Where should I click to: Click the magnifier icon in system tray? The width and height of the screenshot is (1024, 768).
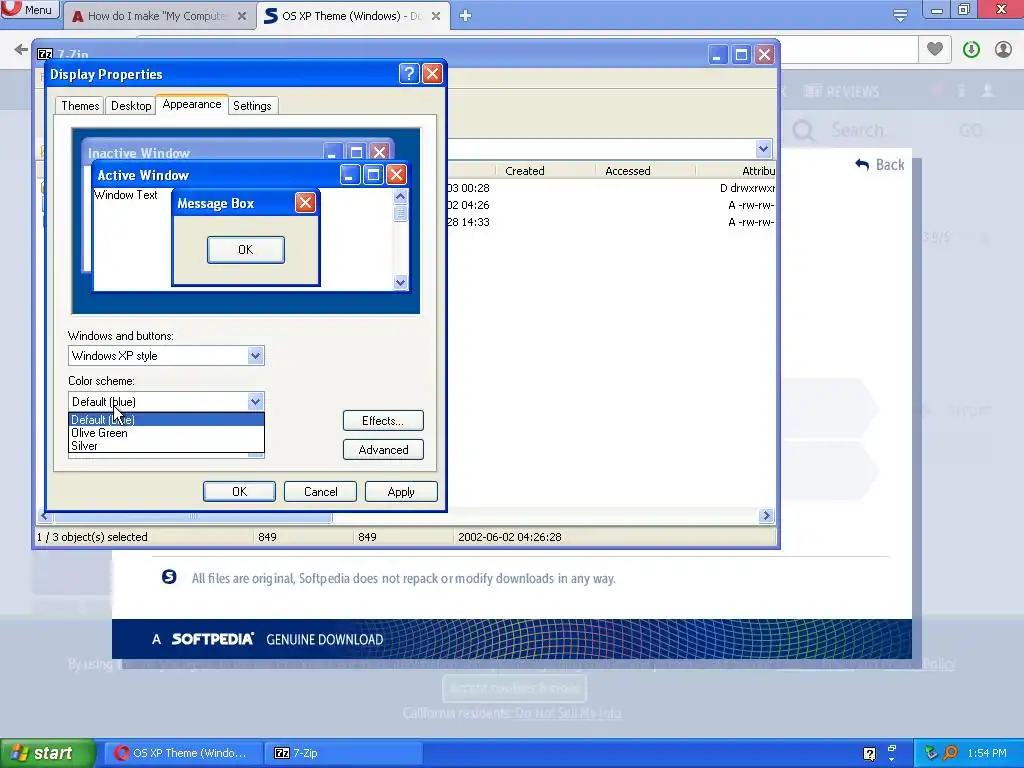pos(950,753)
